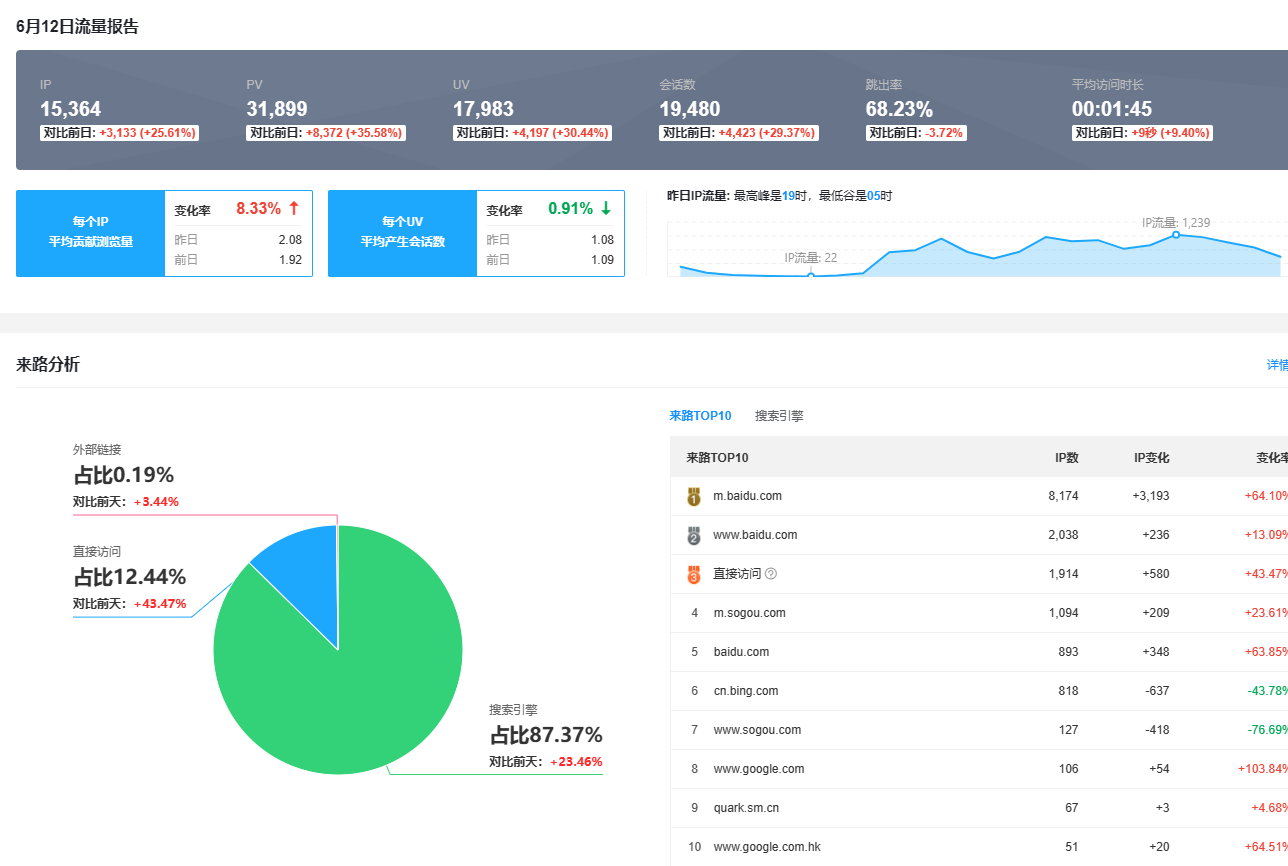The width and height of the screenshot is (1288, 866).
Task: Click the 直接访问 占比12.44% label
Action: 129,577
